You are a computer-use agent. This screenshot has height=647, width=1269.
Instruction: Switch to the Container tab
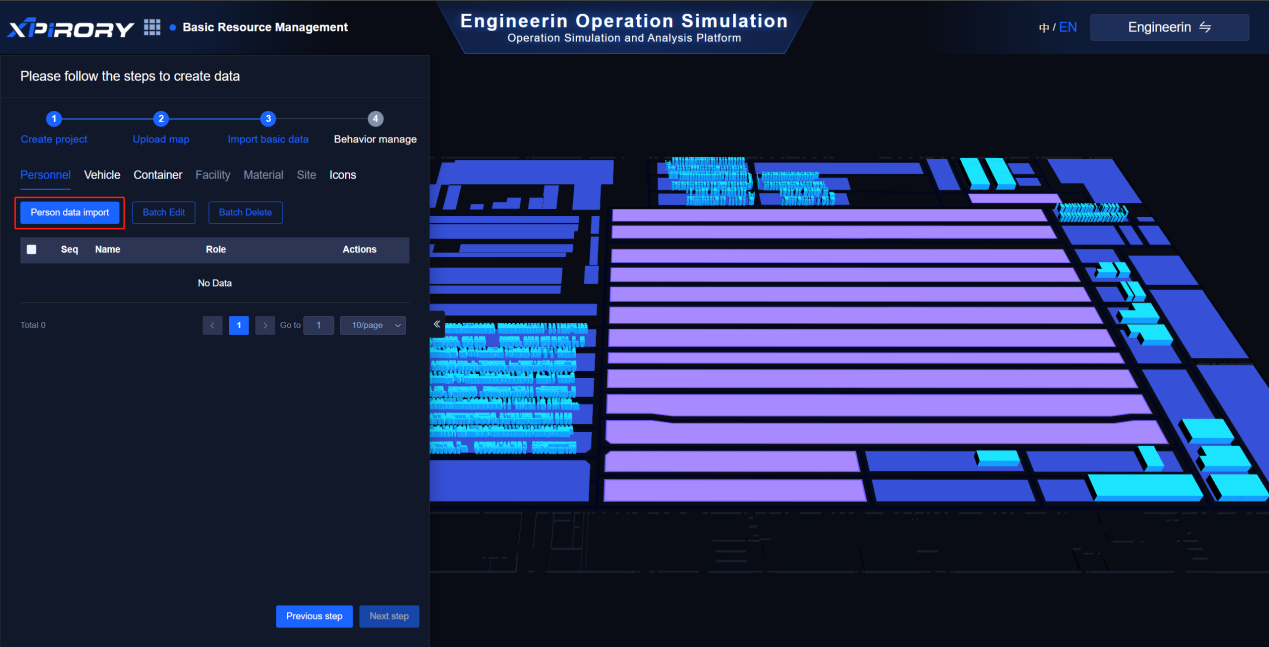158,175
